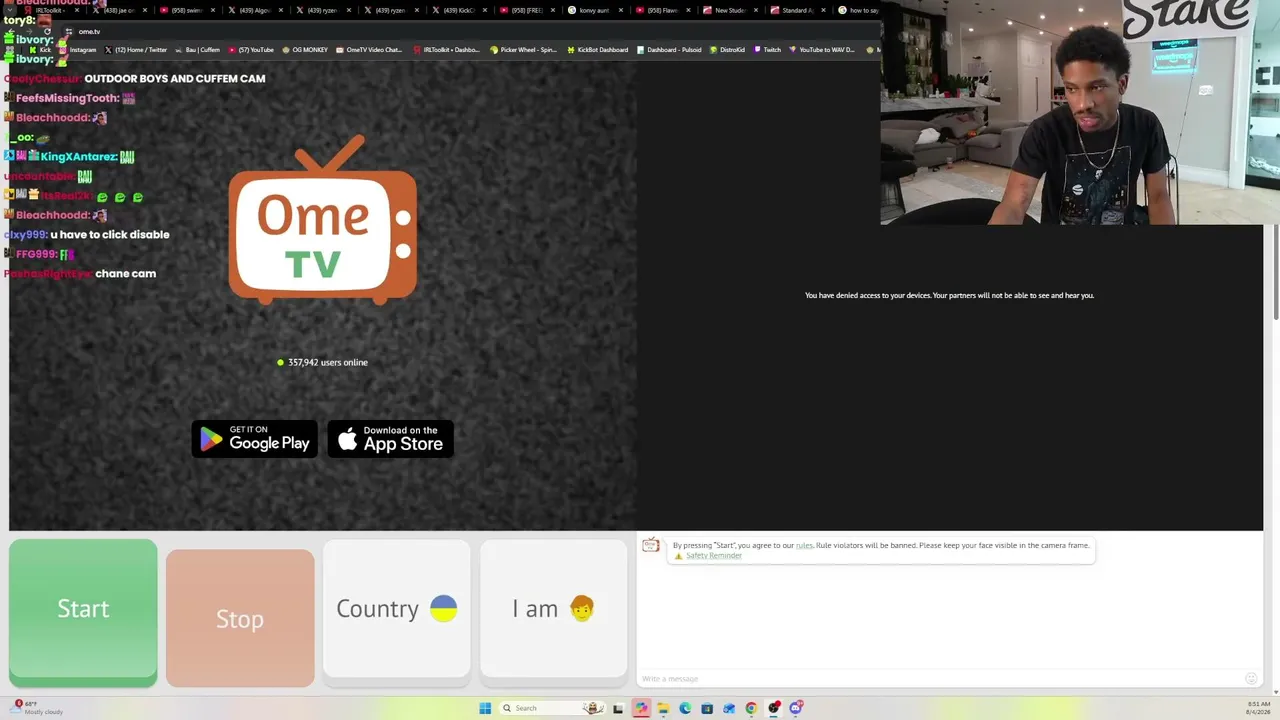This screenshot has height=720, width=1280.
Task: Open the weather widget showing Mostly cloudy
Action: point(35,707)
